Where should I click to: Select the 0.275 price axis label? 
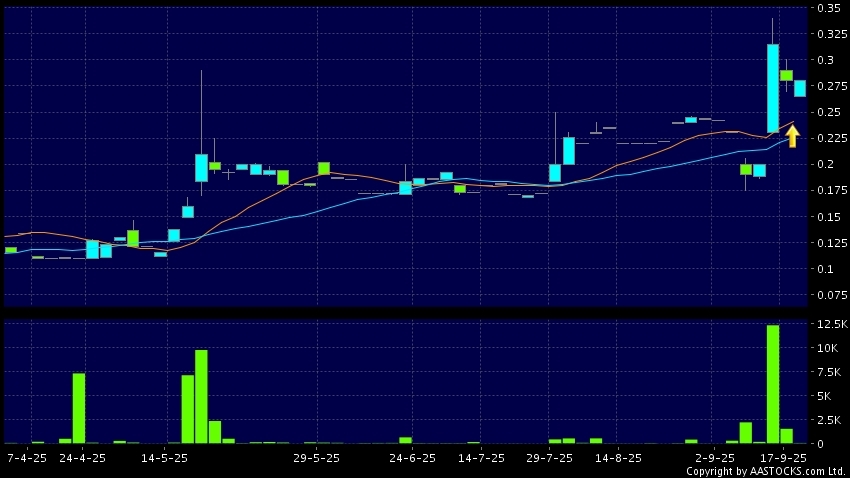click(x=832, y=86)
